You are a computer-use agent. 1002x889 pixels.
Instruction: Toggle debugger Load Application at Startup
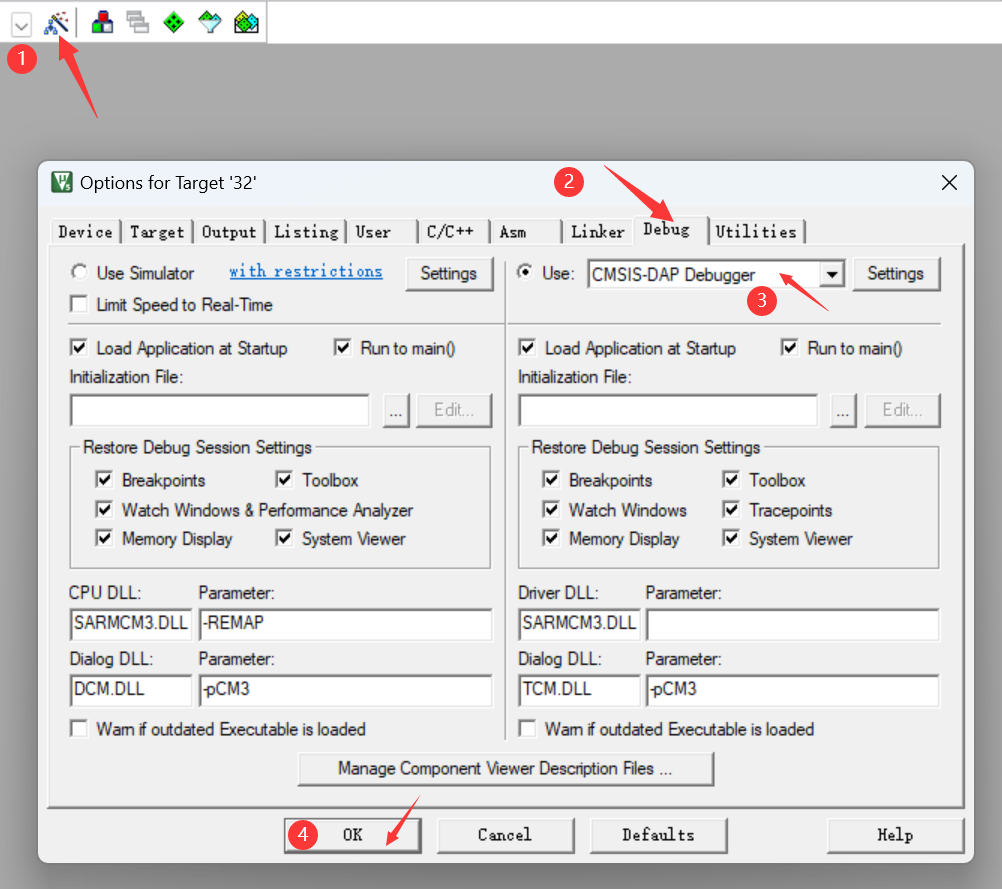click(x=527, y=348)
